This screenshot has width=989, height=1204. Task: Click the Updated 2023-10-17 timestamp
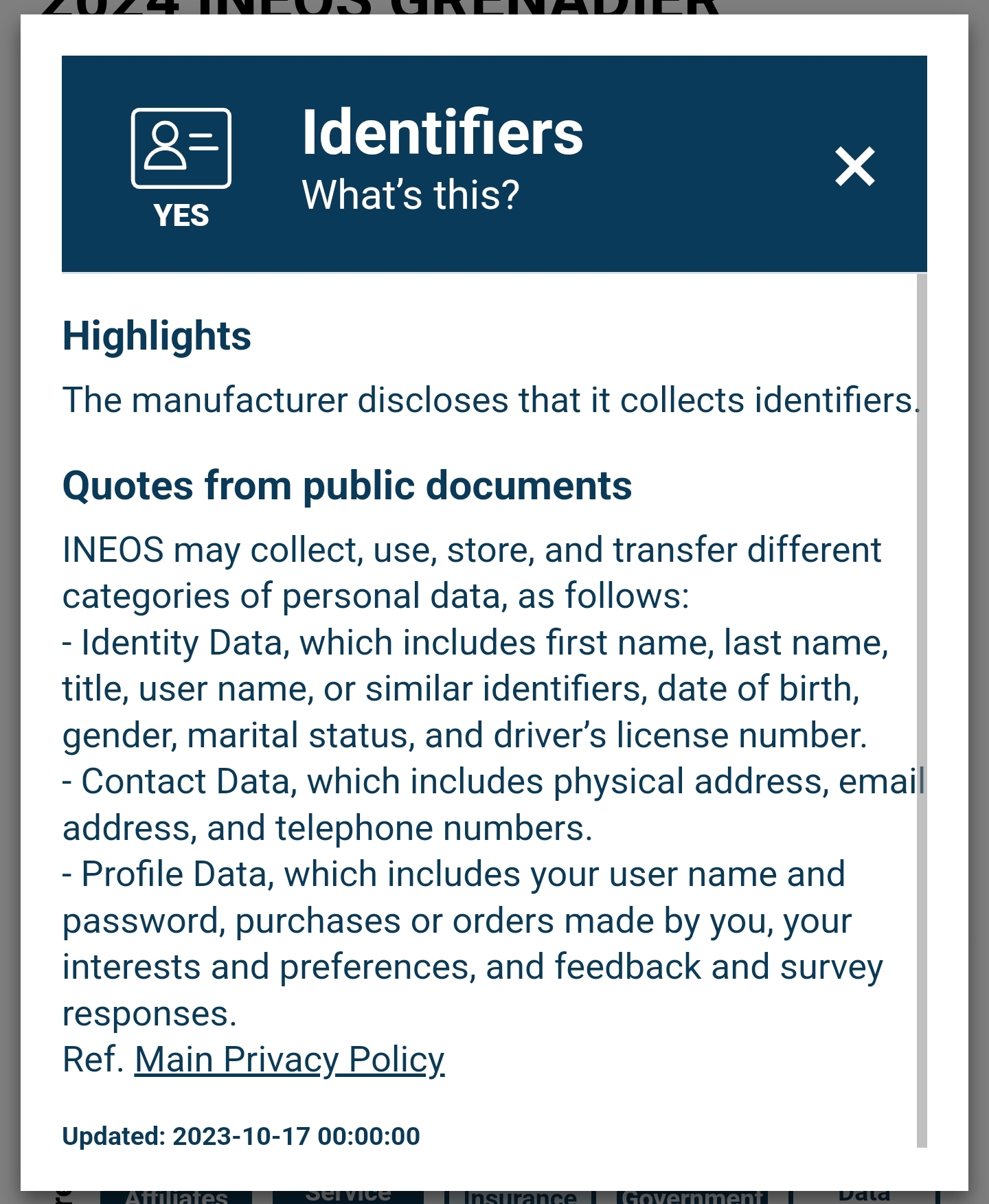(x=241, y=1136)
